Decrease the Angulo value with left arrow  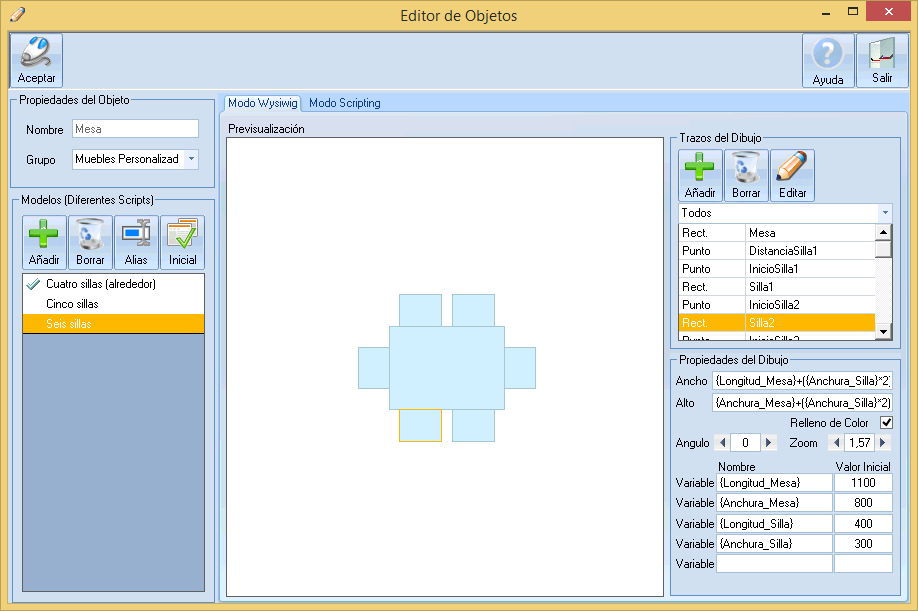pos(721,442)
